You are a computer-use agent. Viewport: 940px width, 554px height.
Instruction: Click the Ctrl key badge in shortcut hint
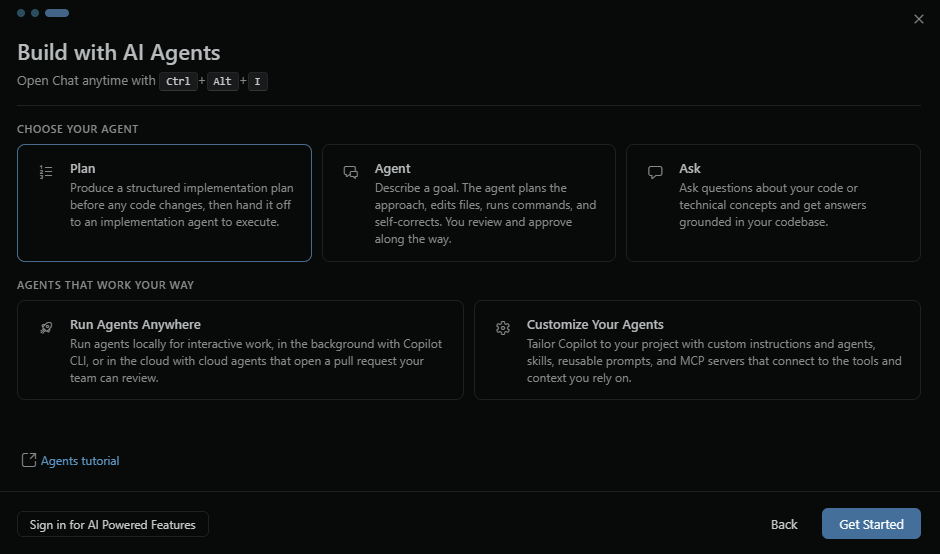click(x=178, y=82)
